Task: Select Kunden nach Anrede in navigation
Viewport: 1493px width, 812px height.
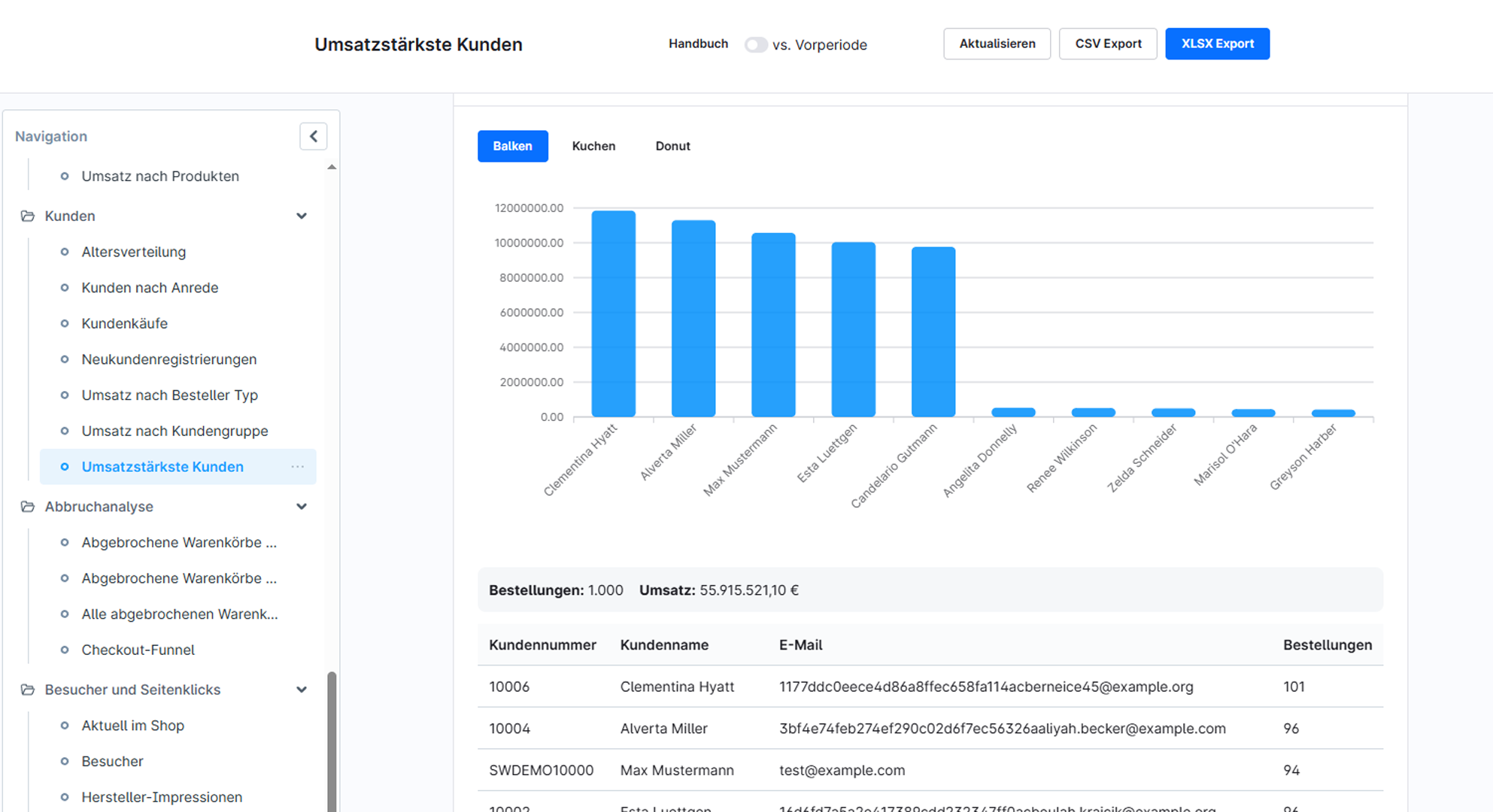Action: [x=150, y=288]
